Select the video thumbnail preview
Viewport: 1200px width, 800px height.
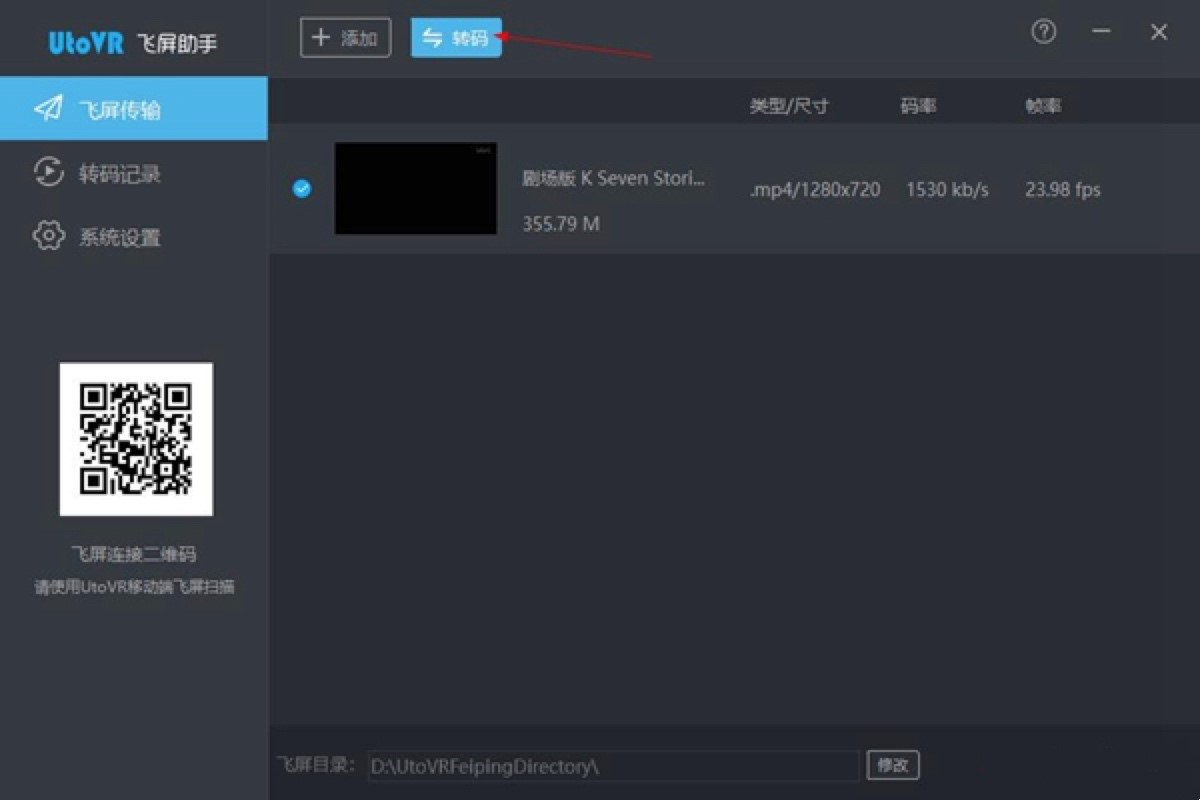416,188
